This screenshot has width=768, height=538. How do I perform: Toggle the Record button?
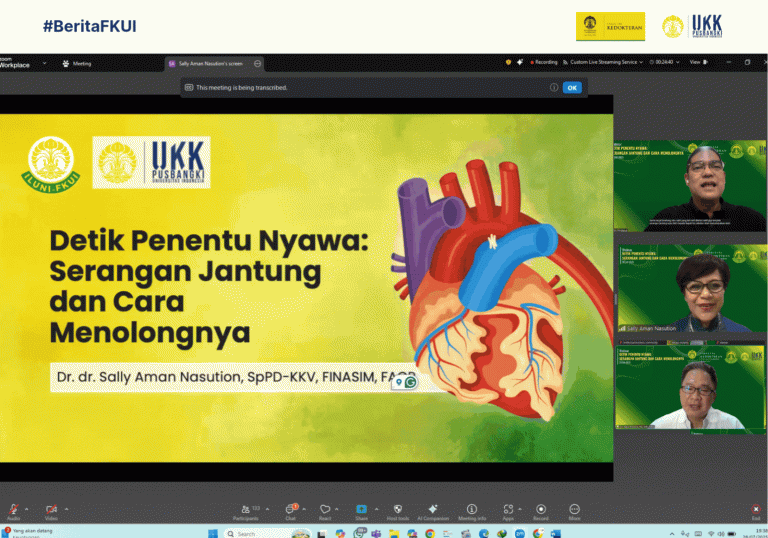[x=541, y=510]
